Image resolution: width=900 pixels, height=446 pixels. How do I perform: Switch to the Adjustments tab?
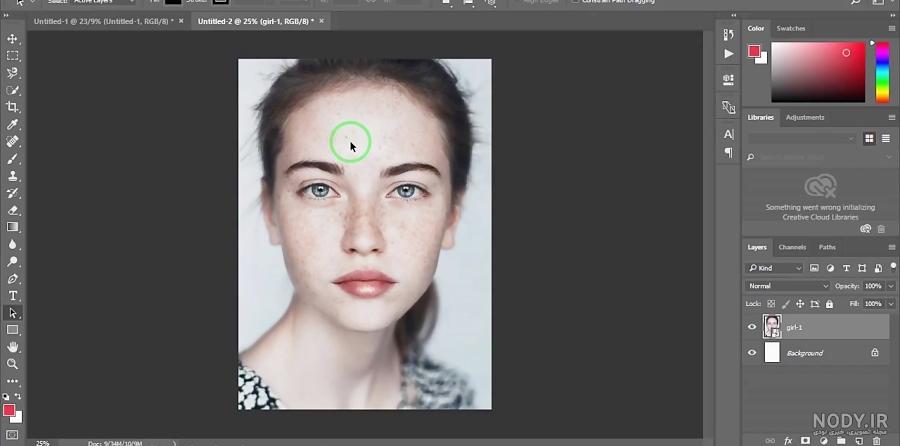pos(805,118)
